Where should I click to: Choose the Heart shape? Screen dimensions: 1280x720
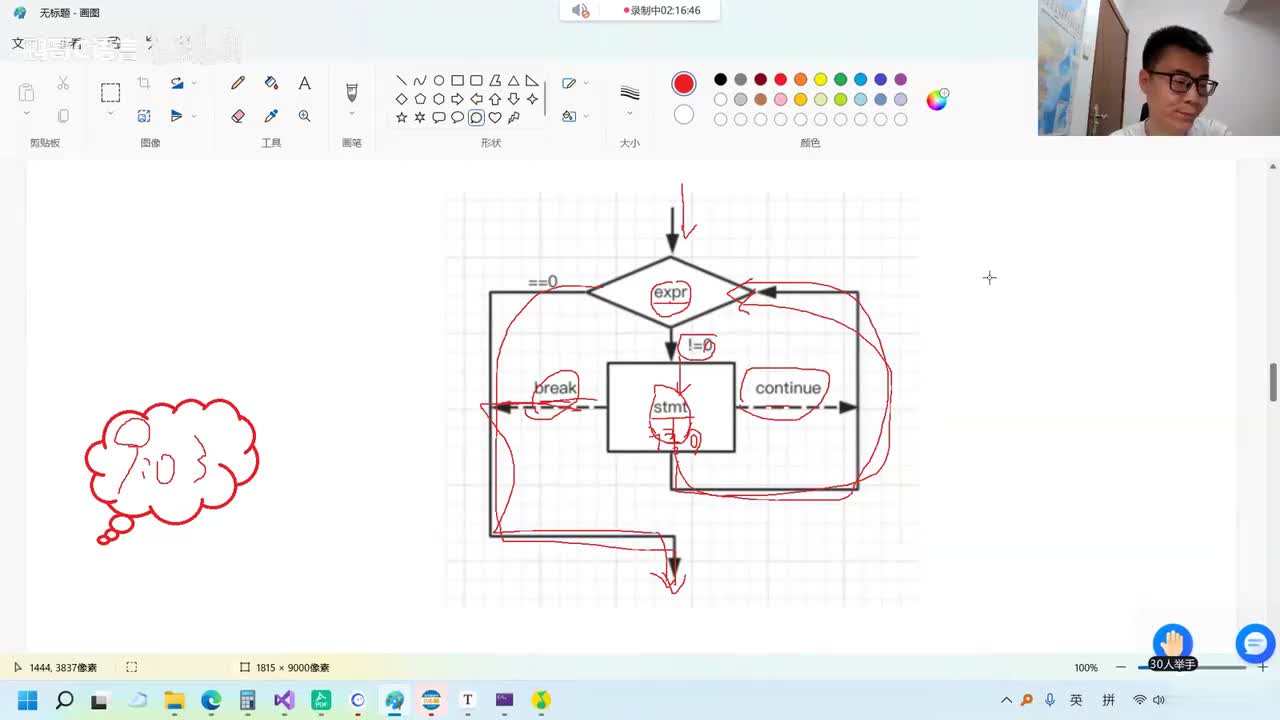495,118
